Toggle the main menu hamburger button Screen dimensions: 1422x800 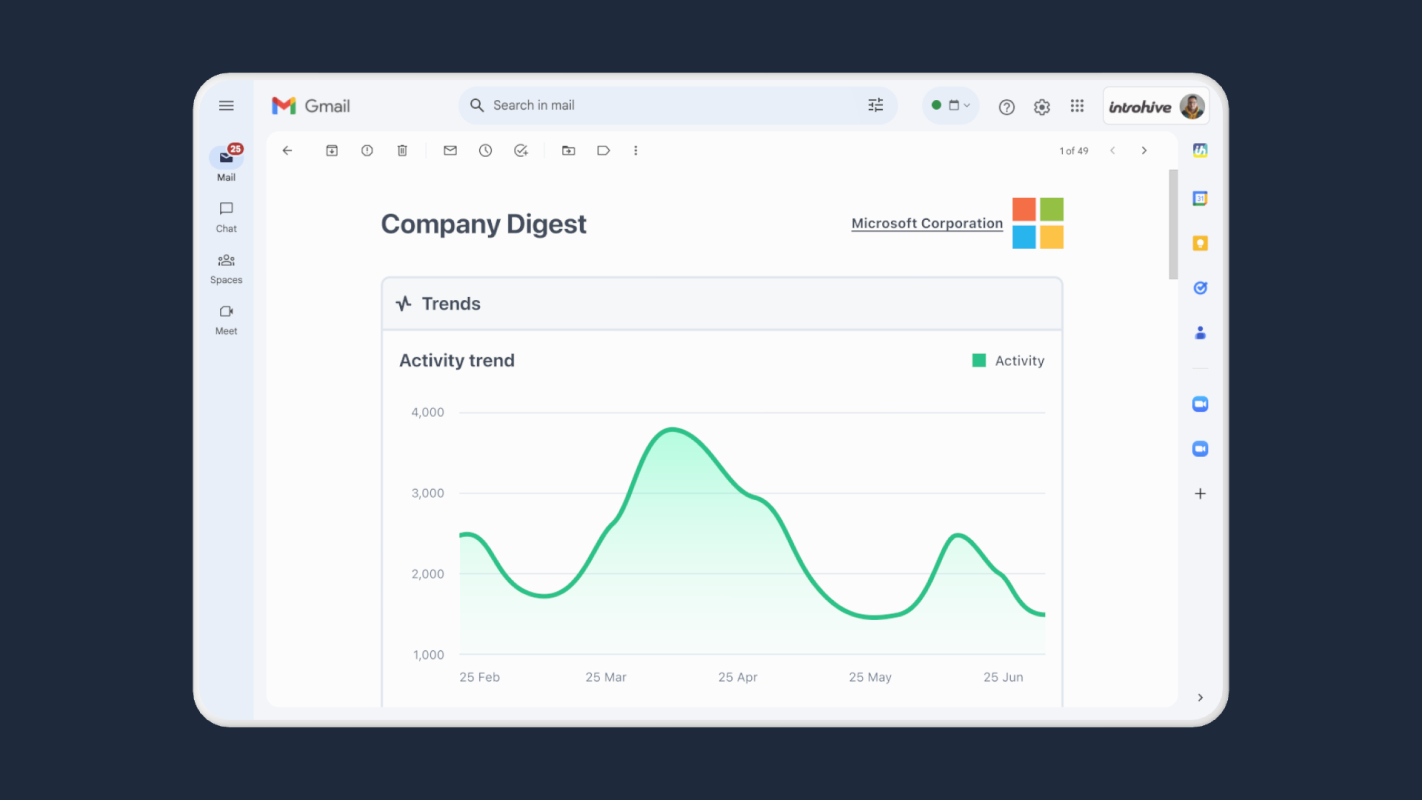[x=226, y=106]
